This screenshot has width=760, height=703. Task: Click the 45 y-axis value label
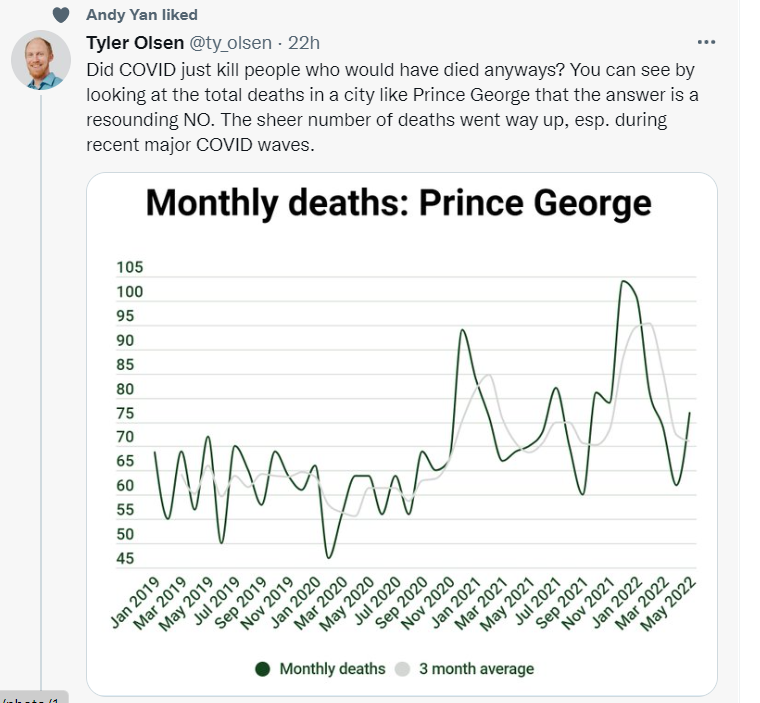click(x=125, y=559)
